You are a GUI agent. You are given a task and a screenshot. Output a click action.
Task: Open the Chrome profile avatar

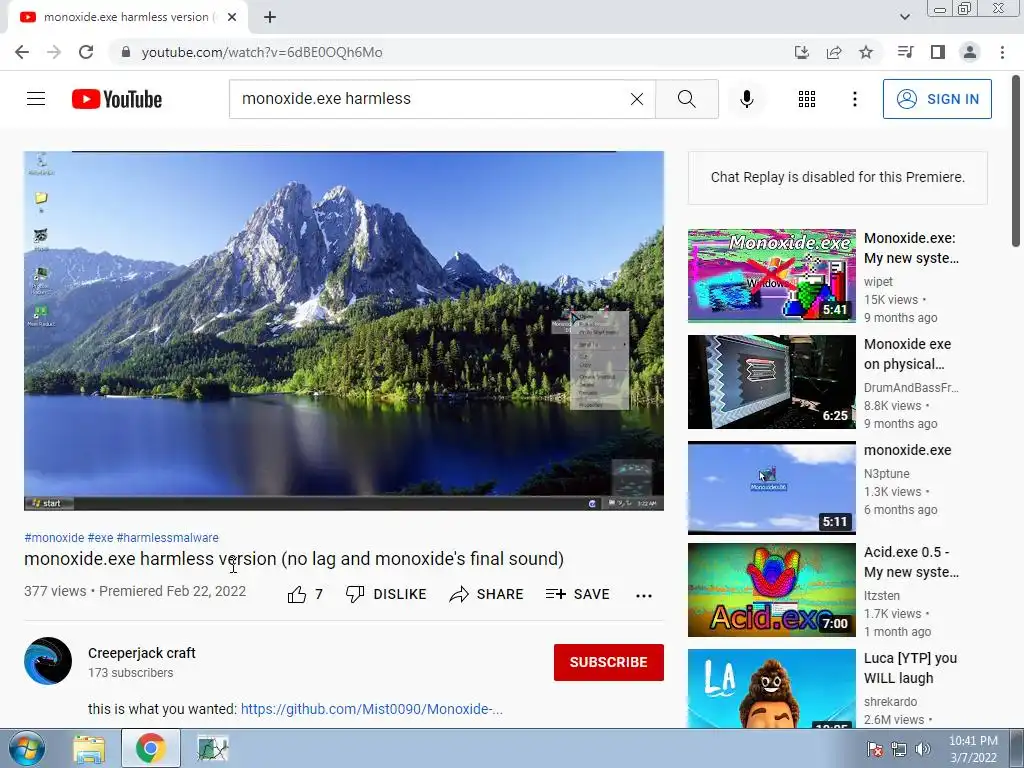point(970,52)
